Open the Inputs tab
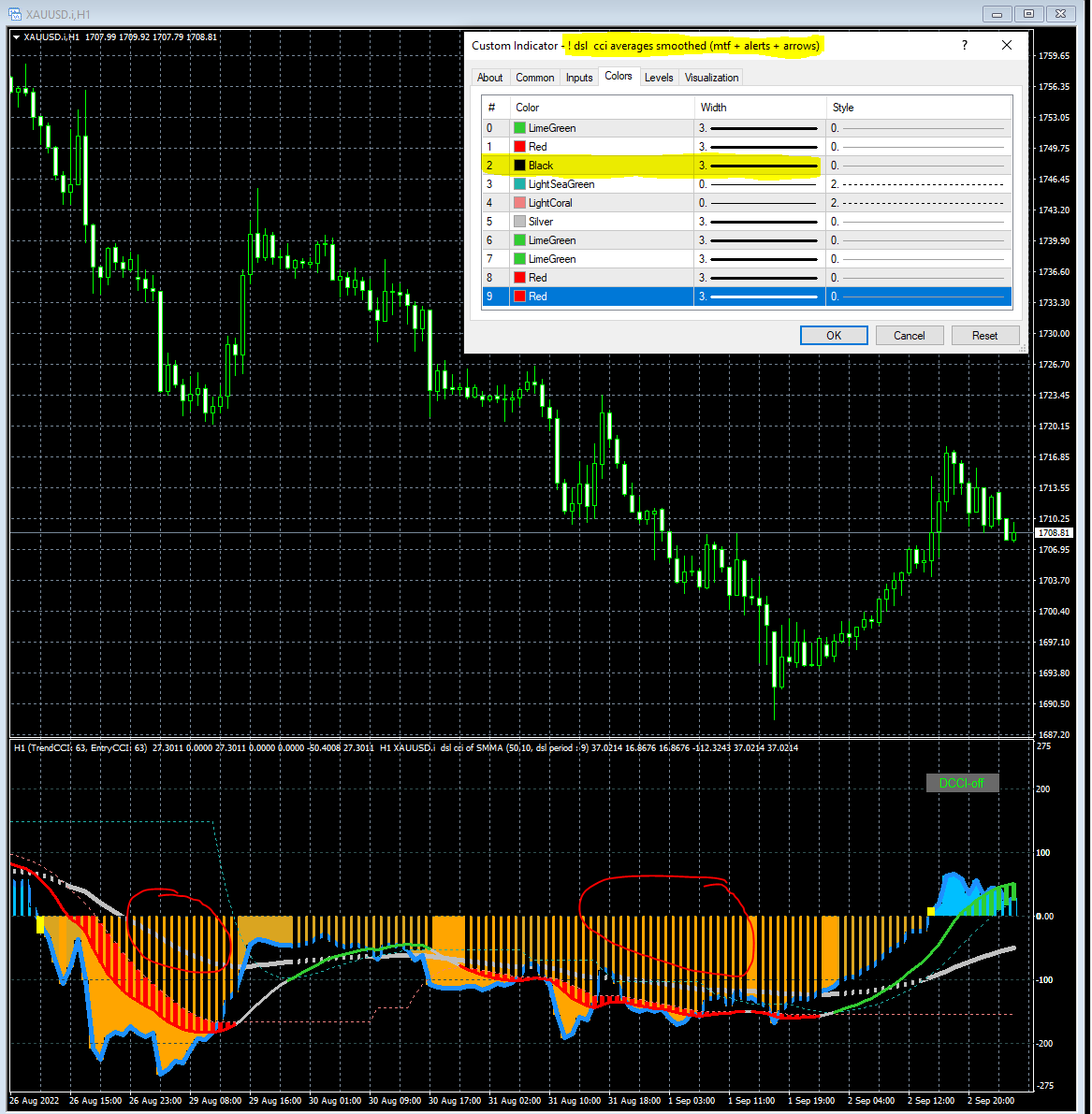The width and height of the screenshot is (1092, 1114). pos(579,78)
